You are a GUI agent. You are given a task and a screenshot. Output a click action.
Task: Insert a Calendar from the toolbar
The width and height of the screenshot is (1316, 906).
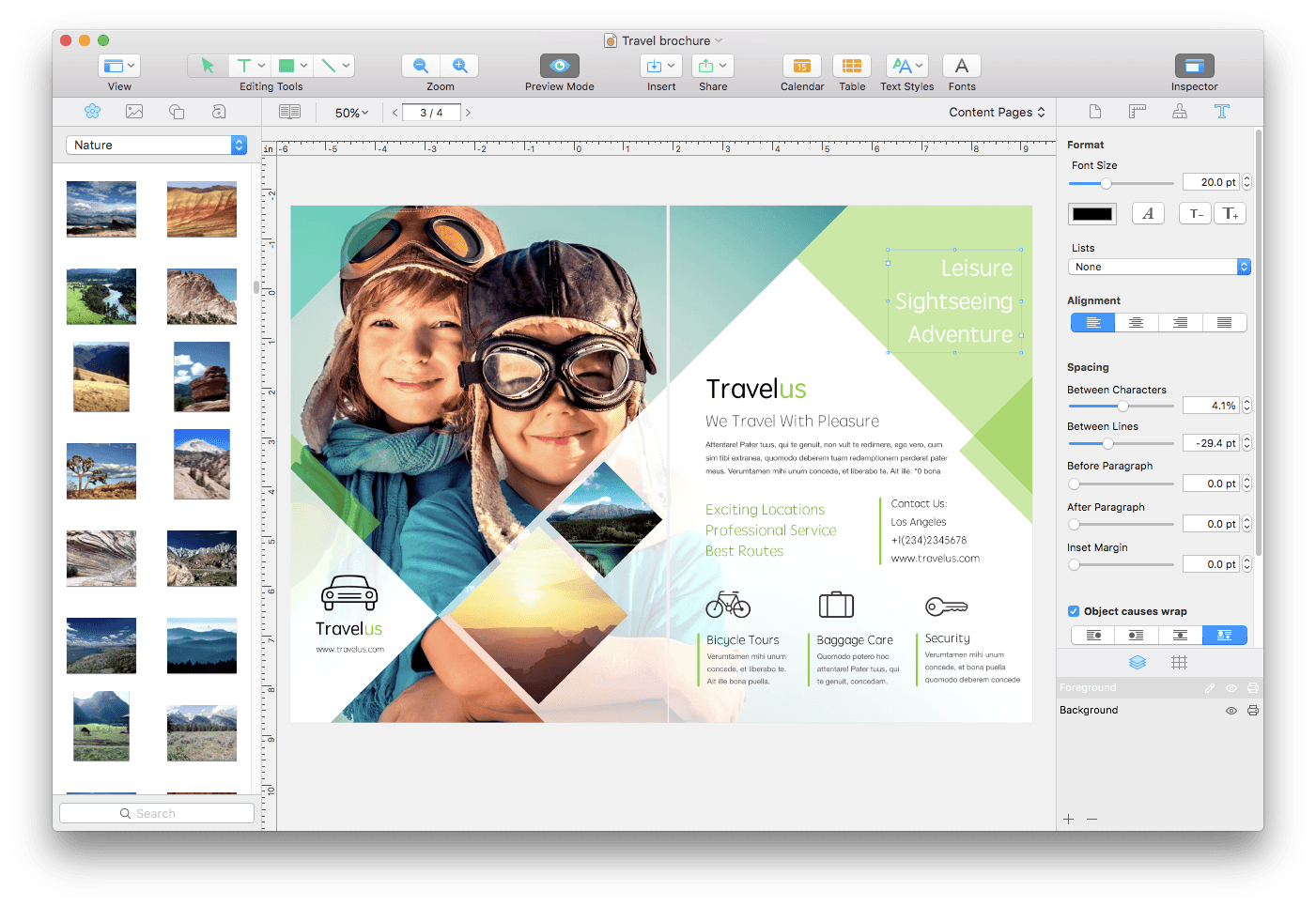(x=802, y=66)
